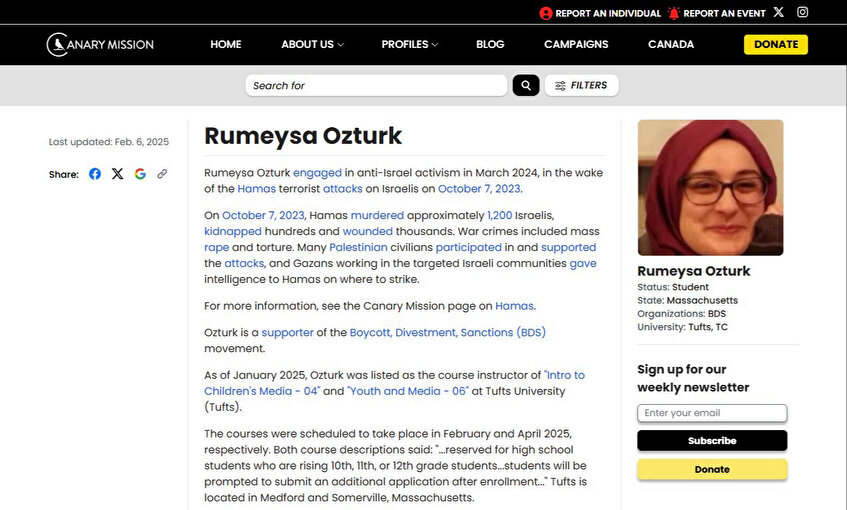Follow the 'wounded' hyperlink

(x=367, y=231)
